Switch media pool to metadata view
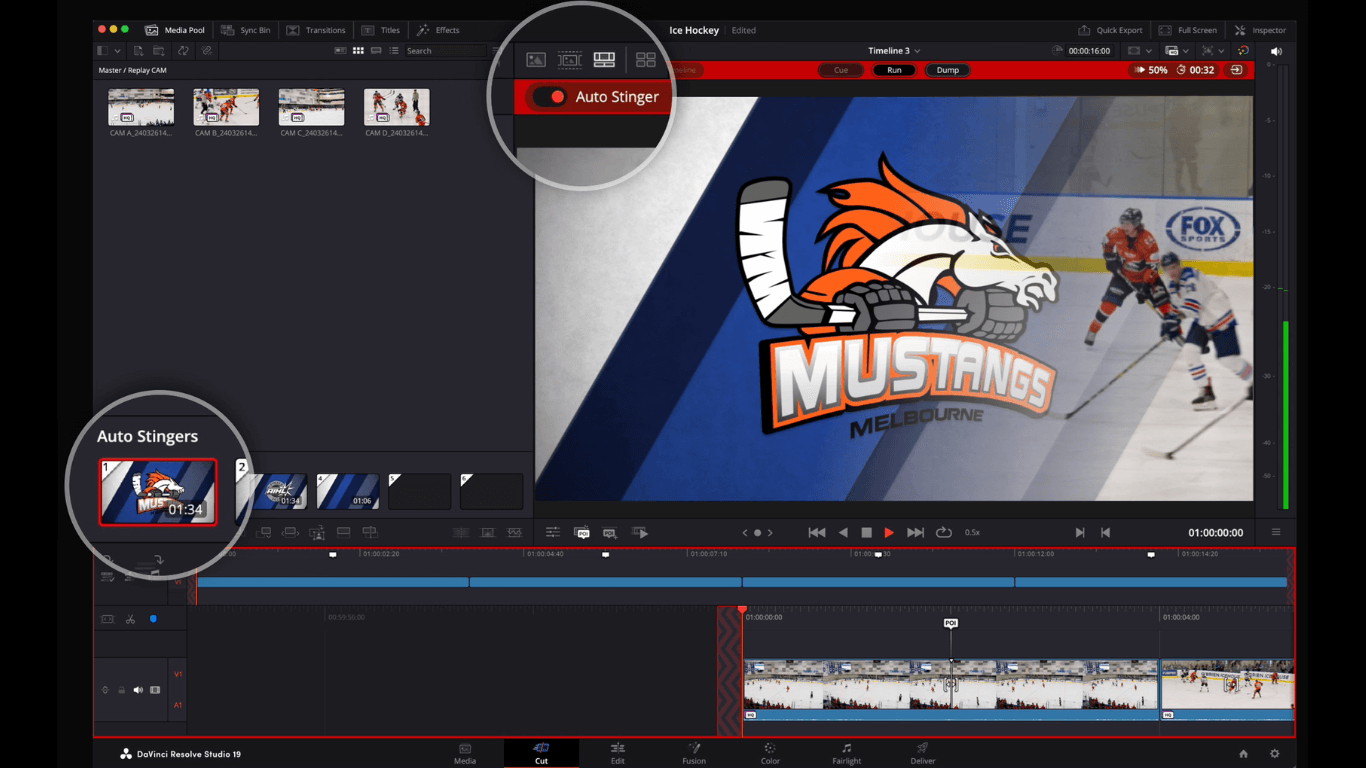 click(341, 50)
